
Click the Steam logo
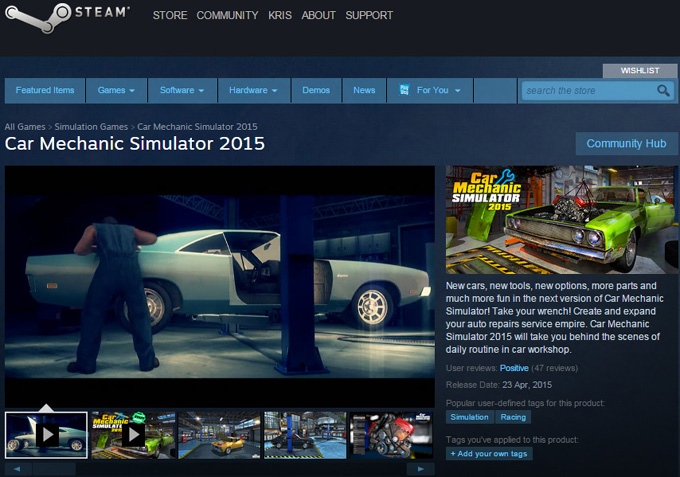[x=67, y=17]
